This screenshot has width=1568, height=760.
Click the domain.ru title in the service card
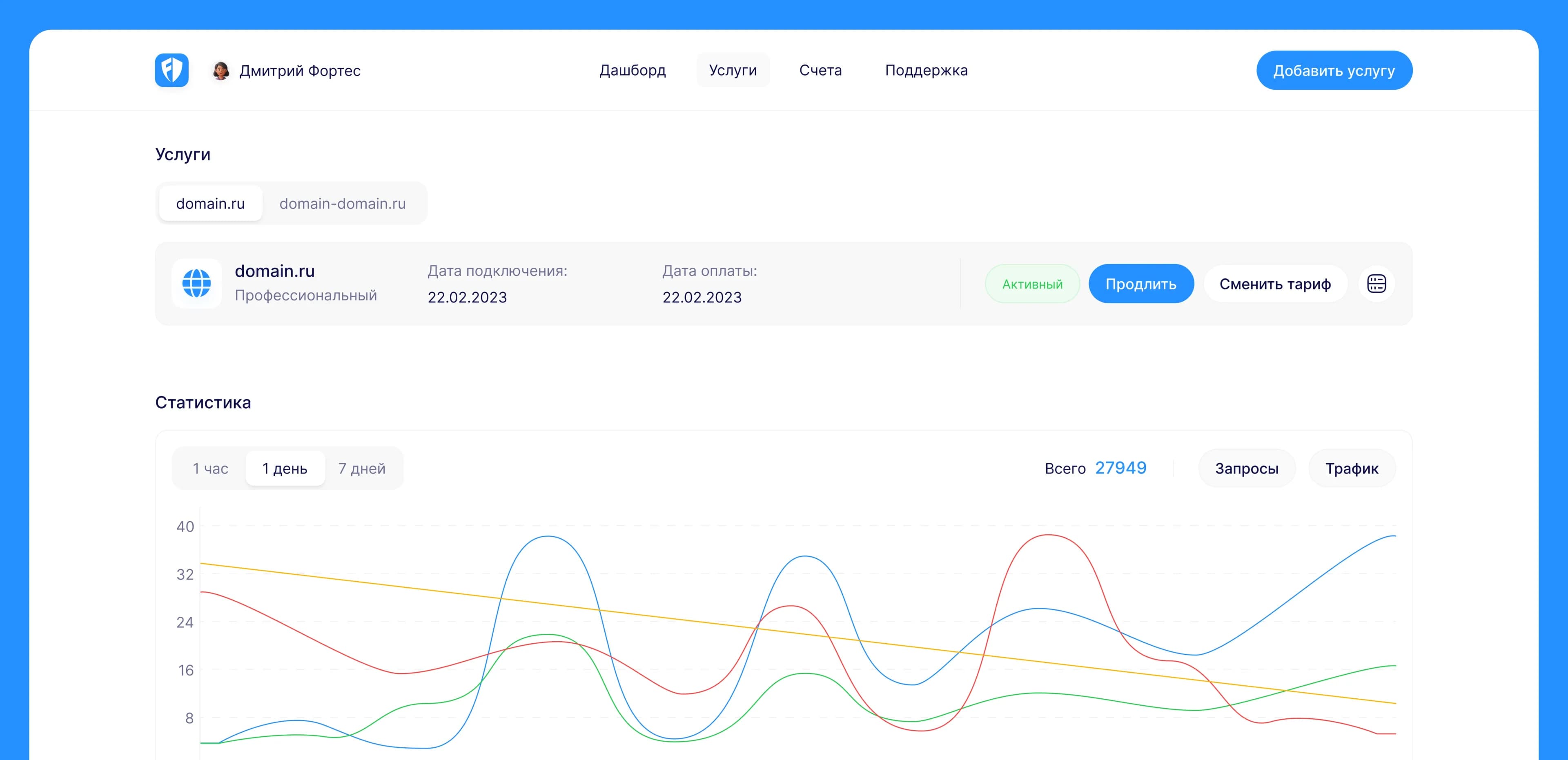(x=274, y=271)
